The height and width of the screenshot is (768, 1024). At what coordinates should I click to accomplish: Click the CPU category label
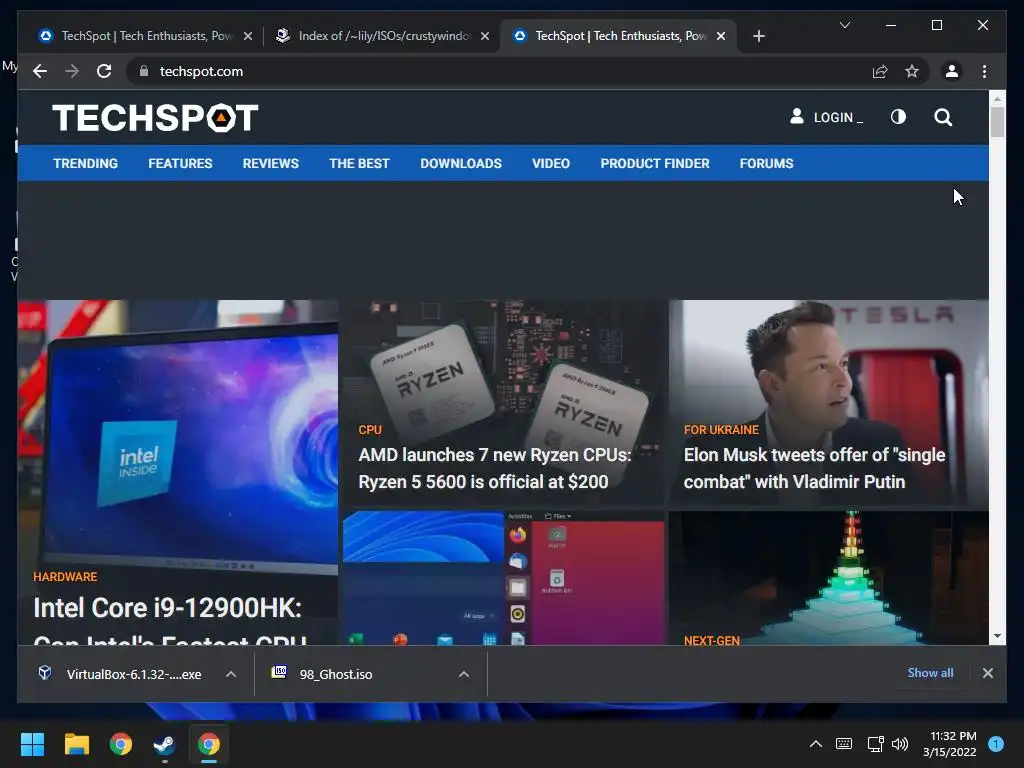pos(370,430)
